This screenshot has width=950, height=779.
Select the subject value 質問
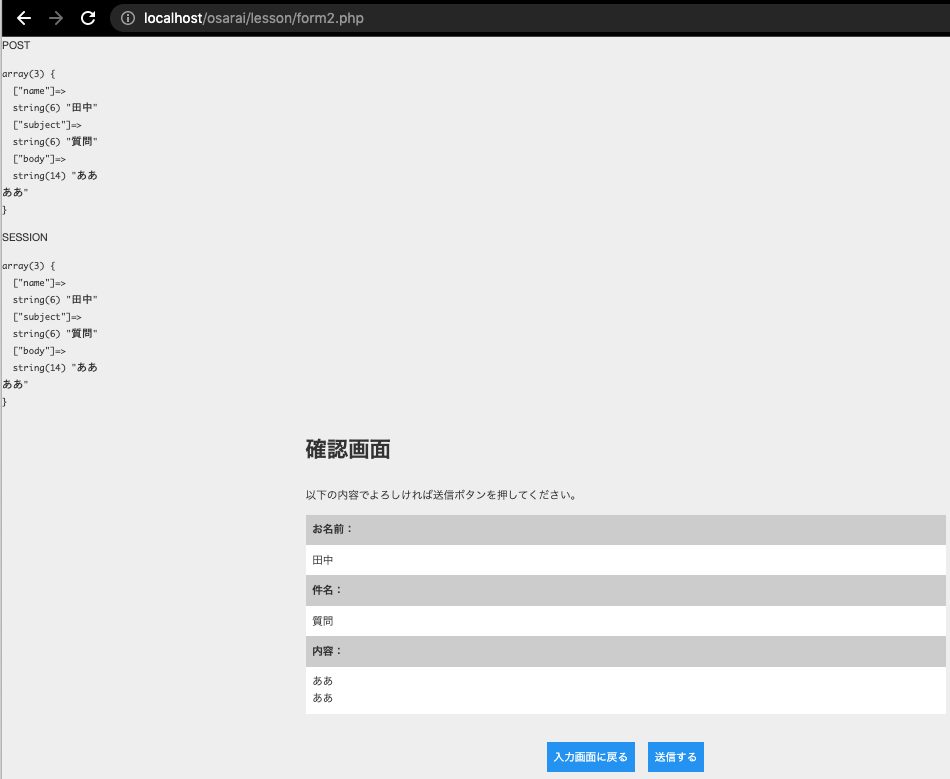(x=322, y=620)
